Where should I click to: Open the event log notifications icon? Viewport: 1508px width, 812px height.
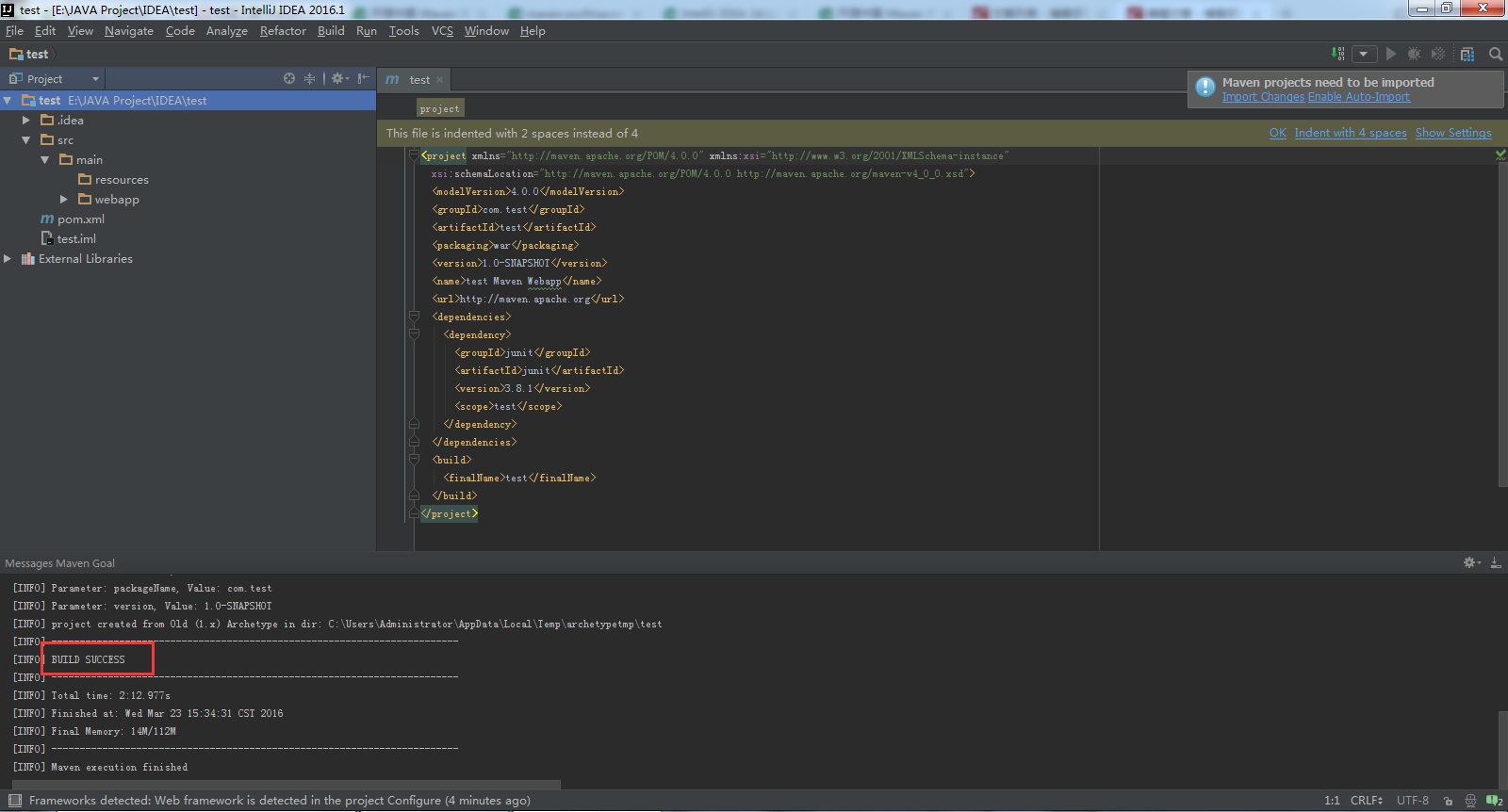coord(1494,801)
